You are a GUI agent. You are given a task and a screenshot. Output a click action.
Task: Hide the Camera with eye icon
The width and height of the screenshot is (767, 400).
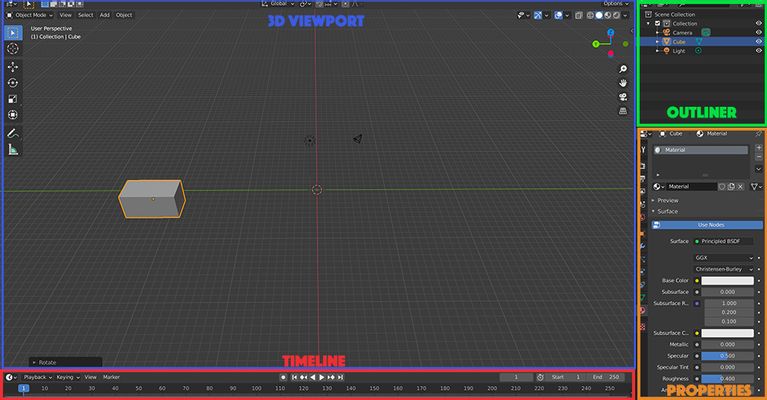759,32
